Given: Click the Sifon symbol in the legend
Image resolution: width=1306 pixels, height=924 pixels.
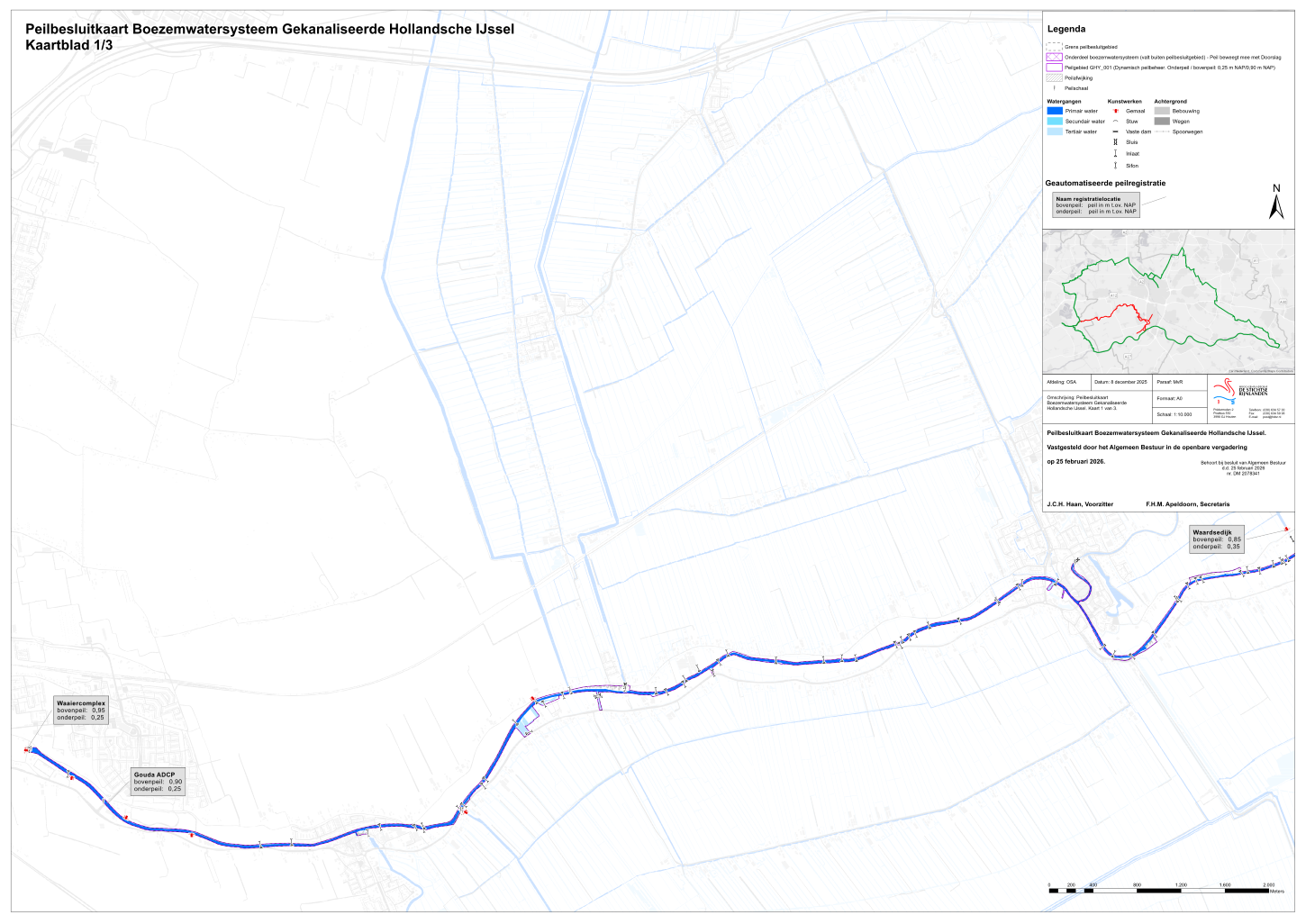Looking at the screenshot, I should (x=1115, y=166).
